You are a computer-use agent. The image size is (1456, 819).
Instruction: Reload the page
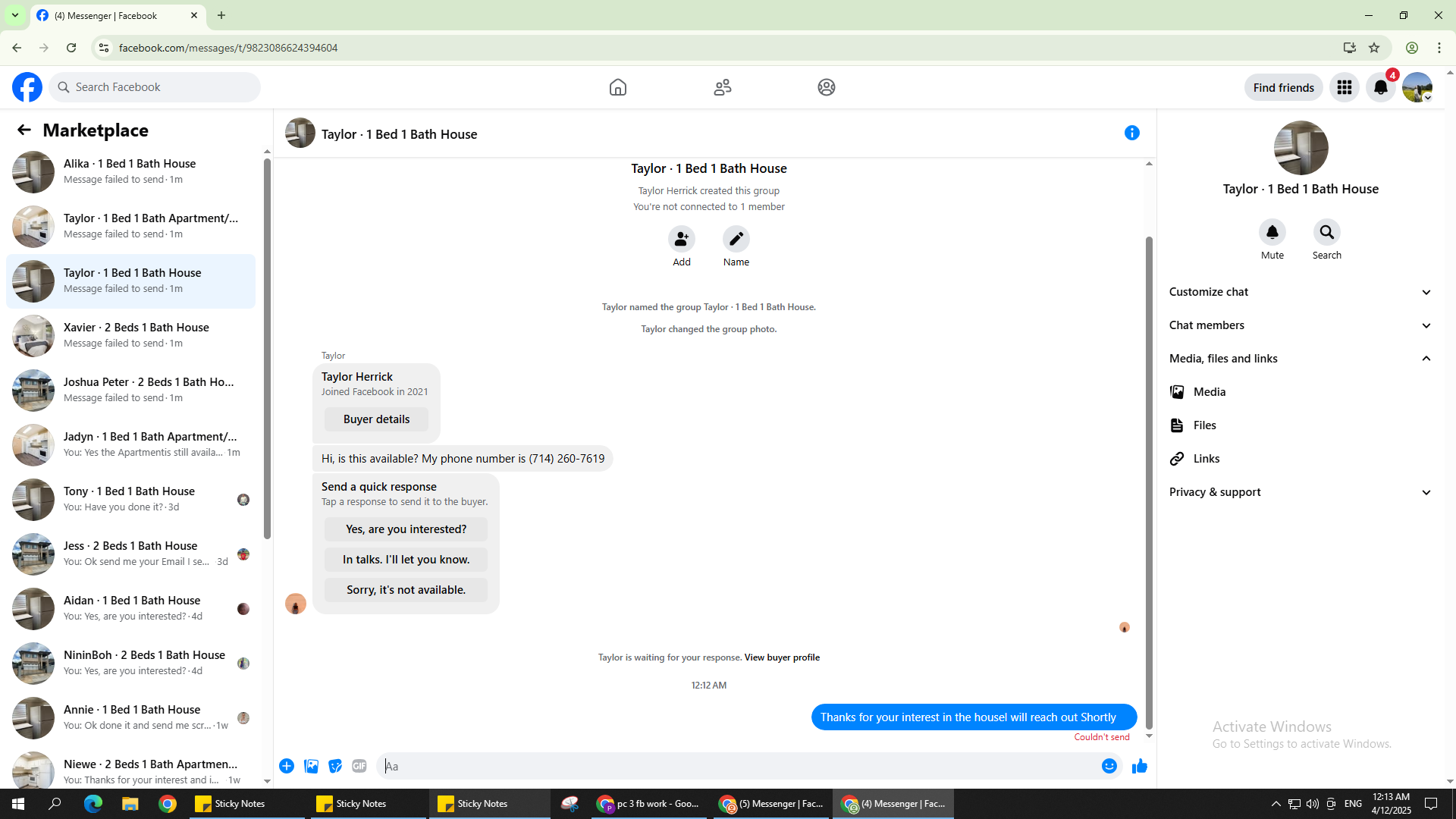click(71, 48)
